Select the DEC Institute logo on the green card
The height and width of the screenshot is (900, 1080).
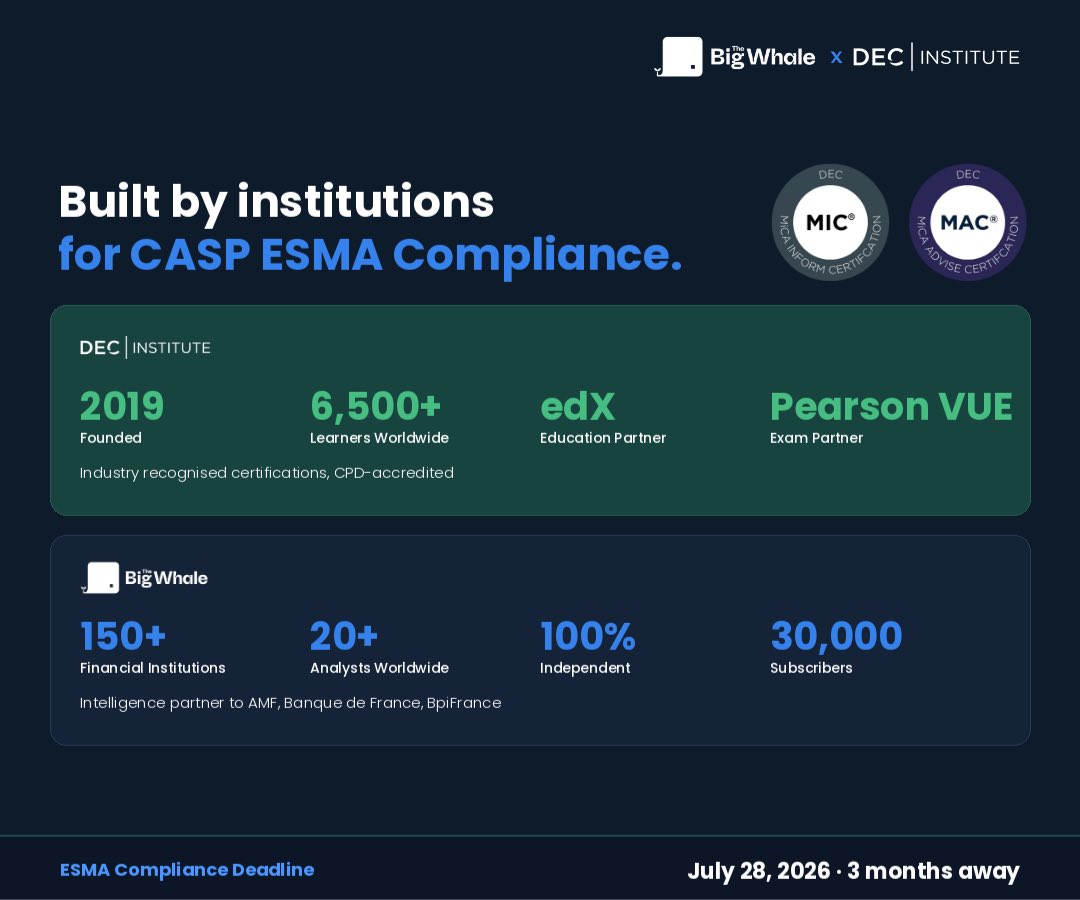(x=145, y=347)
